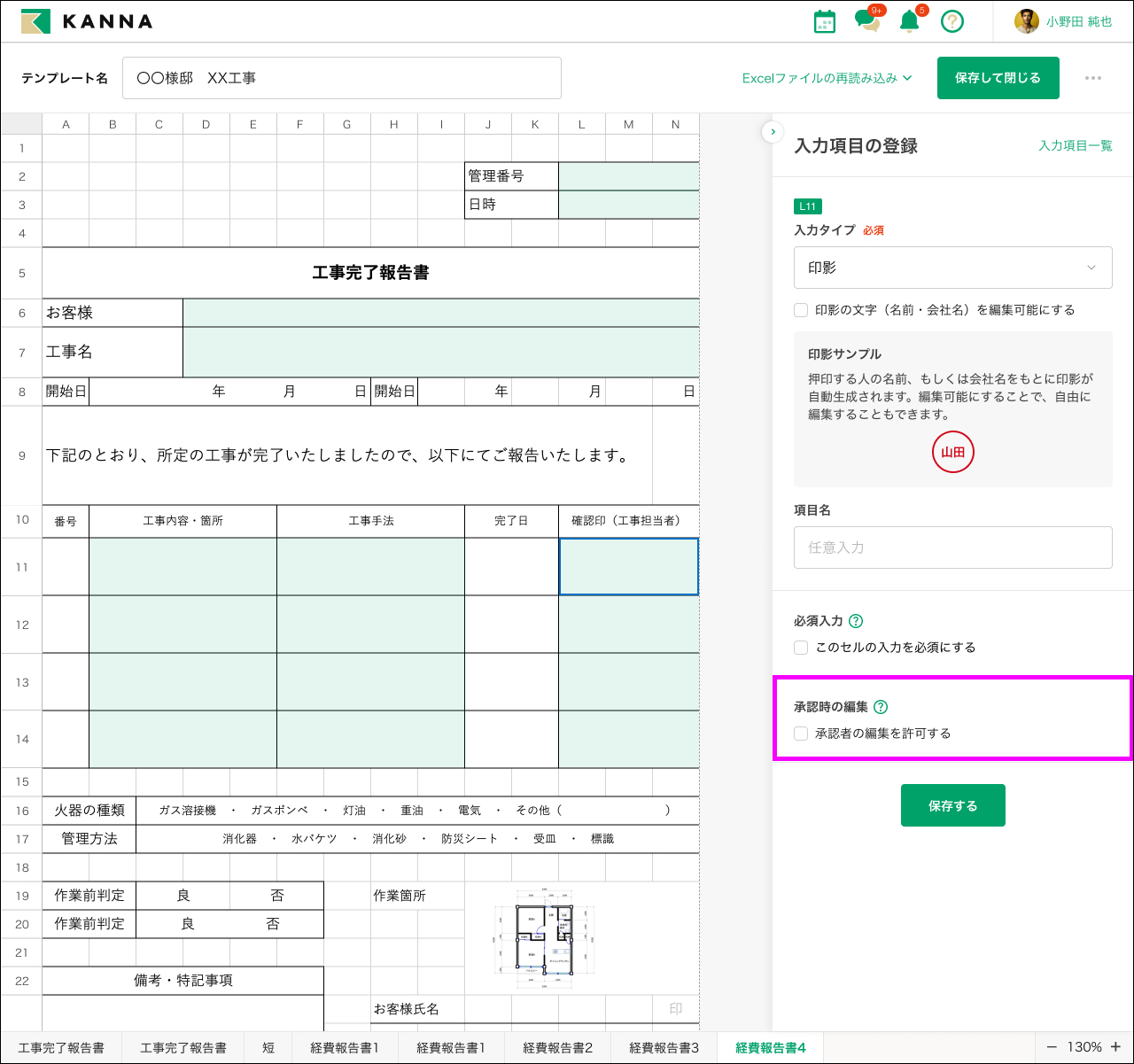Screen dimensions: 1134x1064
Task: Open the calendar icon in header
Action: (824, 21)
